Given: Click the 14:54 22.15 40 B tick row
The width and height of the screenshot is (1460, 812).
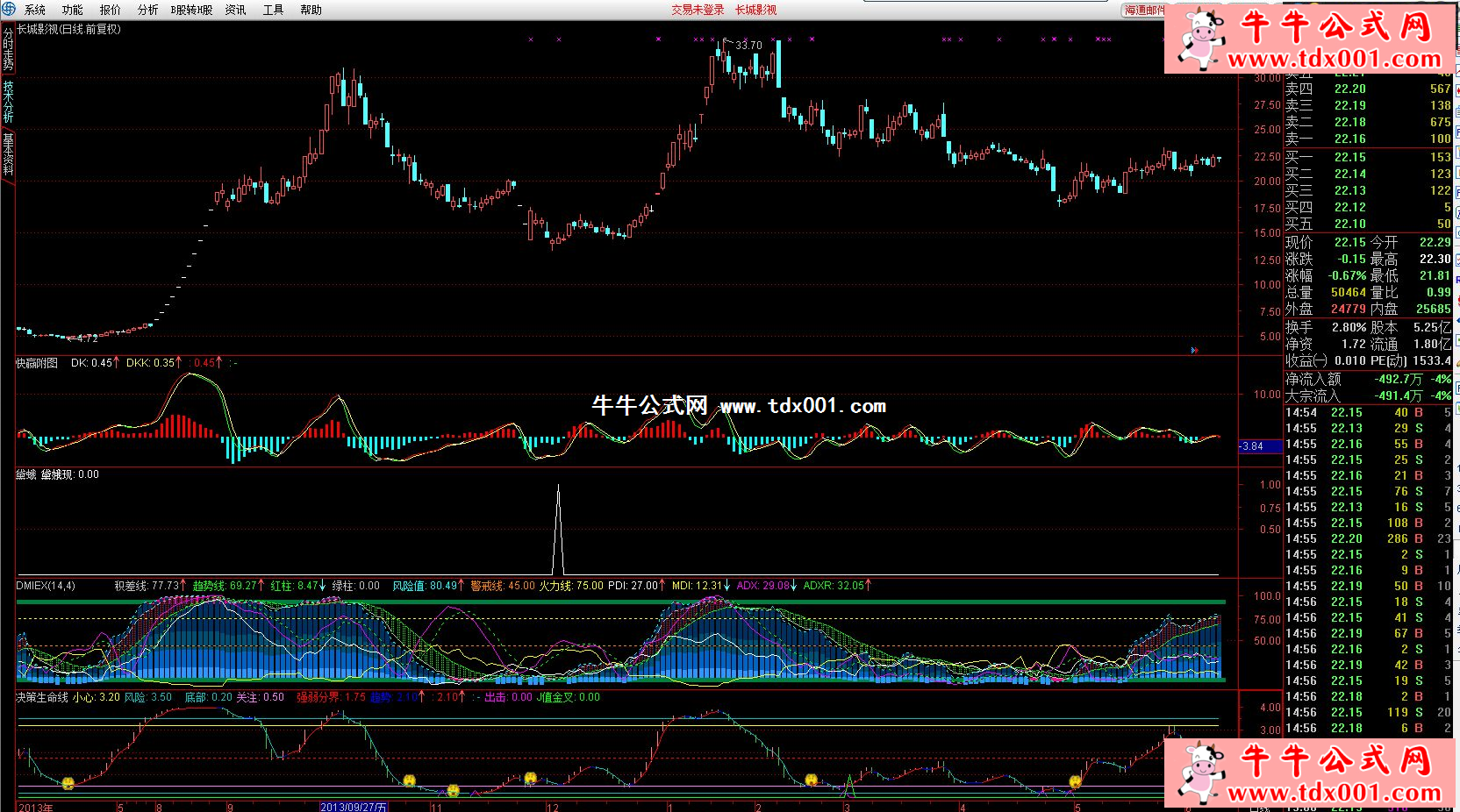Looking at the screenshot, I should click(1368, 412).
